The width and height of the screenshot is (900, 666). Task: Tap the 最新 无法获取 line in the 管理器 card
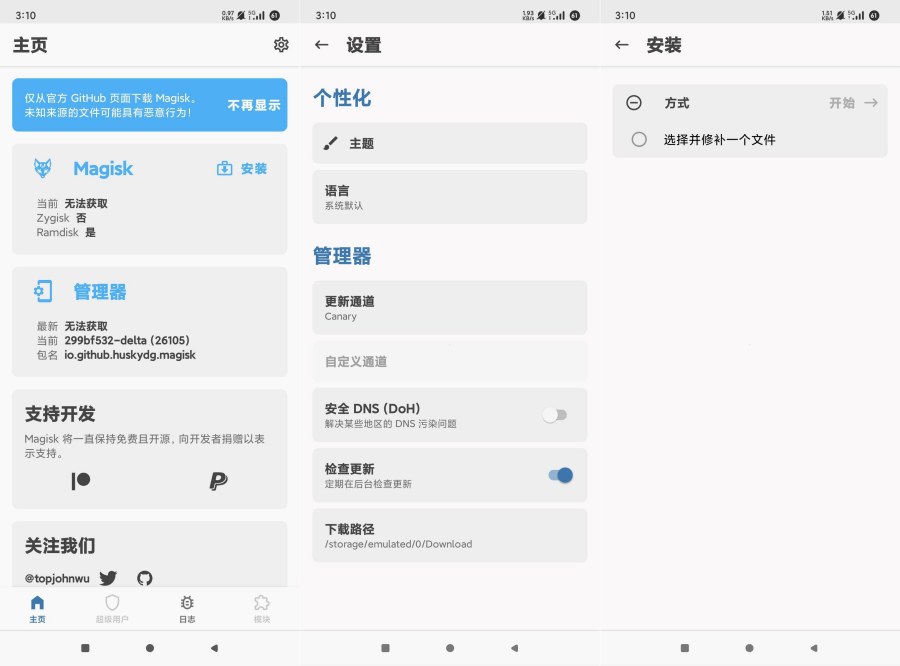[x=72, y=326]
